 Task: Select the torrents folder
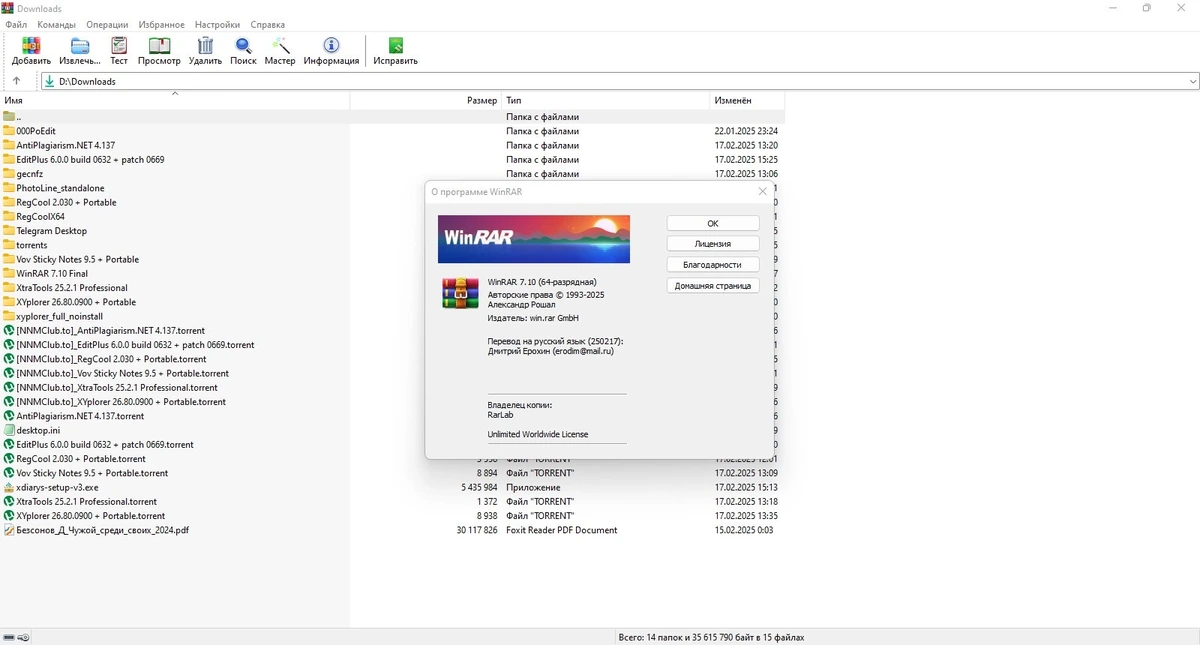(32, 245)
